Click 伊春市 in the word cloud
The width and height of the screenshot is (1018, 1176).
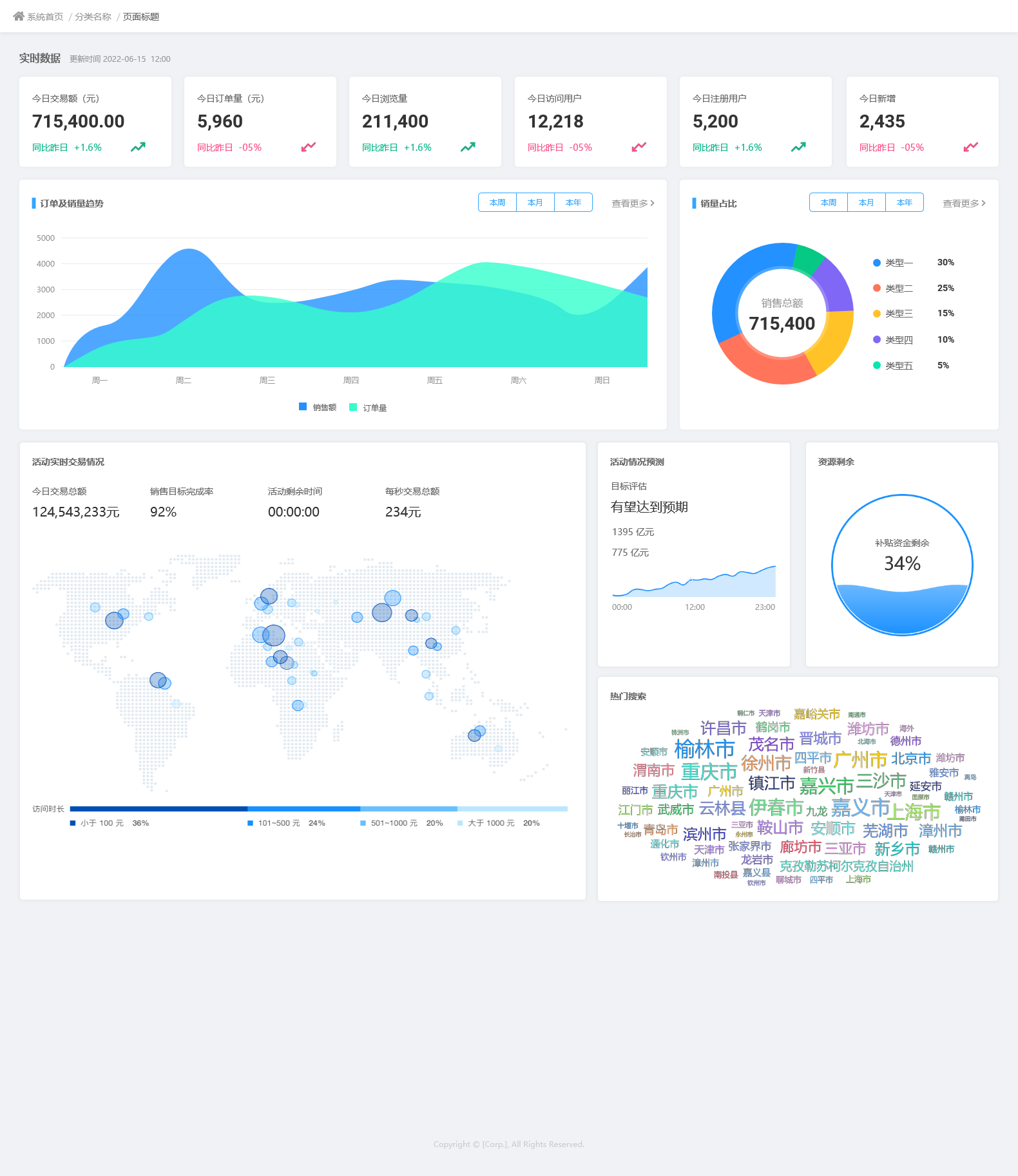pos(776,808)
